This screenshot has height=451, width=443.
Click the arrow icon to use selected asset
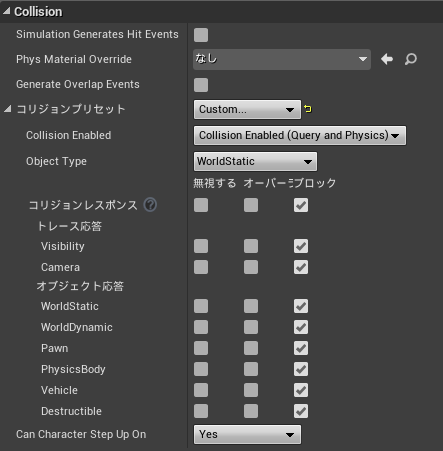coord(387,59)
